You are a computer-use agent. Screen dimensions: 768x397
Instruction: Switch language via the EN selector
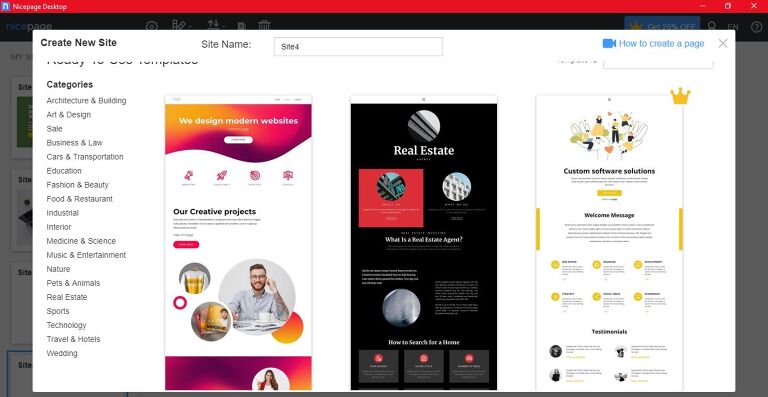tap(733, 26)
